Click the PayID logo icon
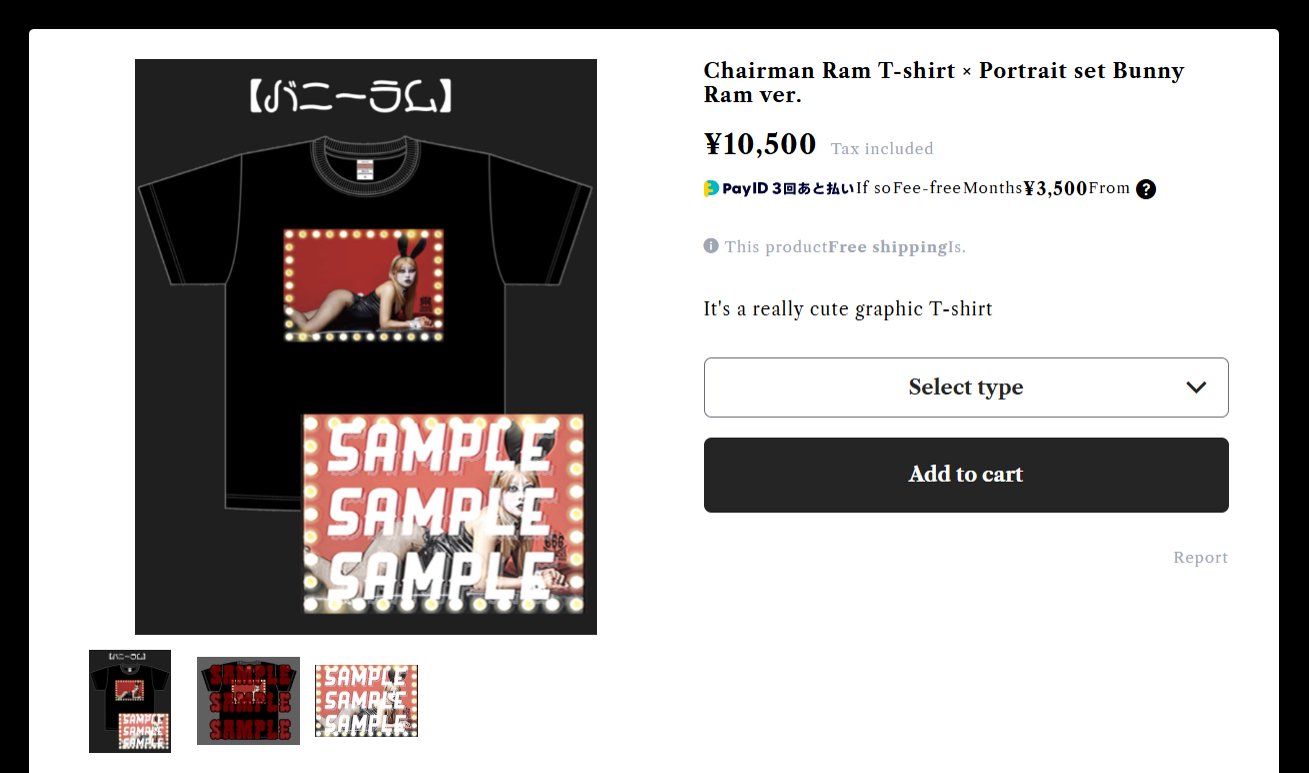 (x=711, y=188)
